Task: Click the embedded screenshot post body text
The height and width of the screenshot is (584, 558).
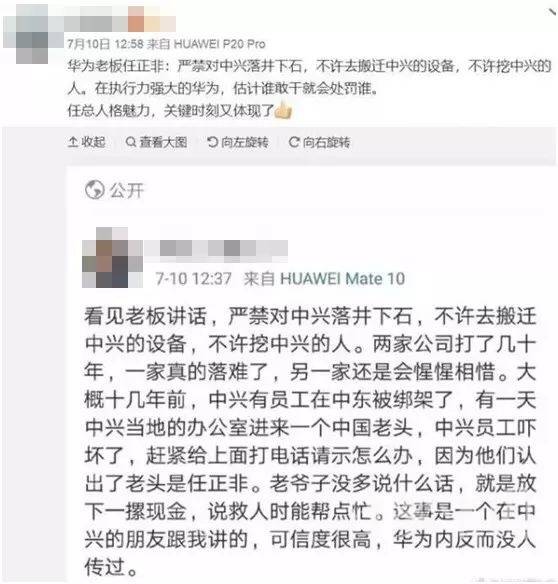Action: coord(310,441)
